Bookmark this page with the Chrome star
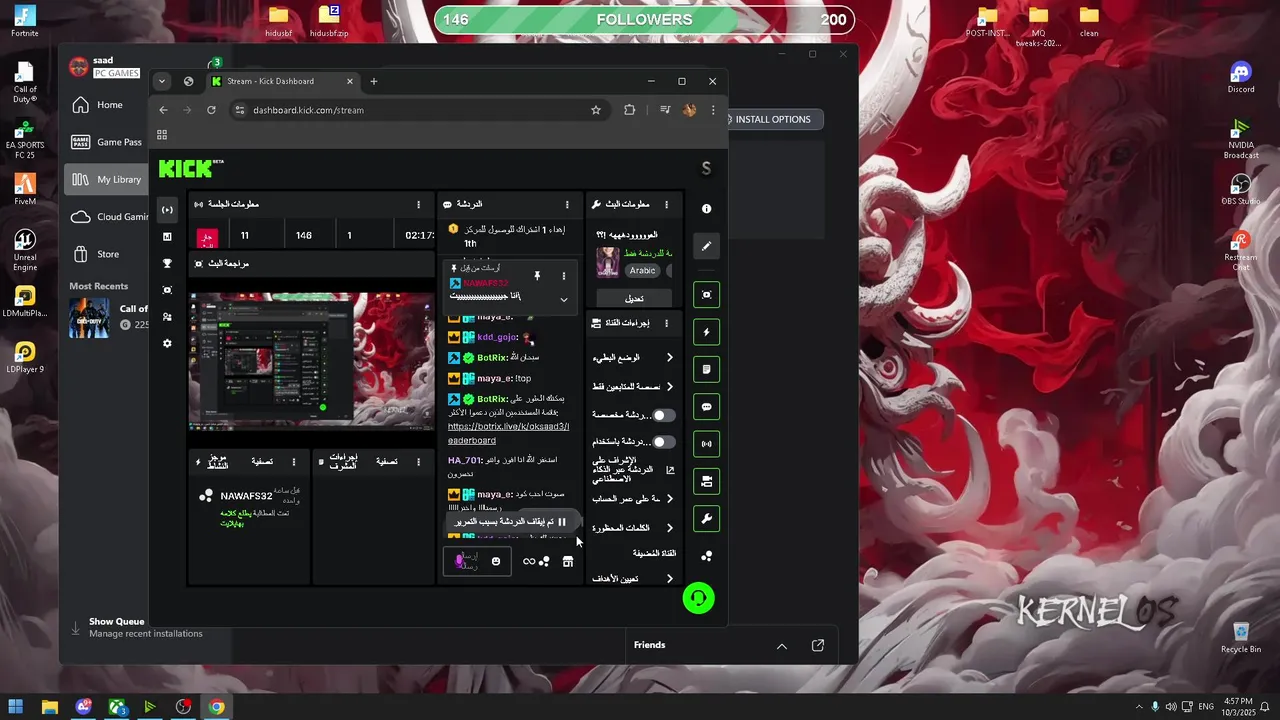 596,110
